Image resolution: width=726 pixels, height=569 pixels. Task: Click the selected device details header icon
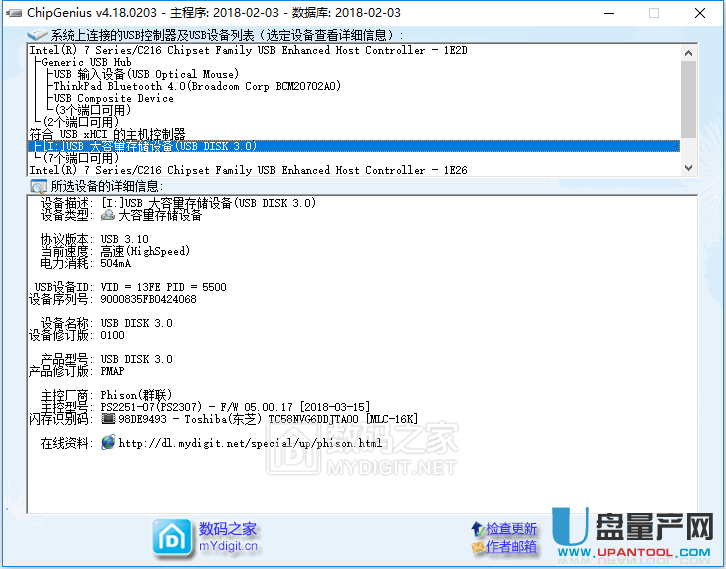(38, 186)
